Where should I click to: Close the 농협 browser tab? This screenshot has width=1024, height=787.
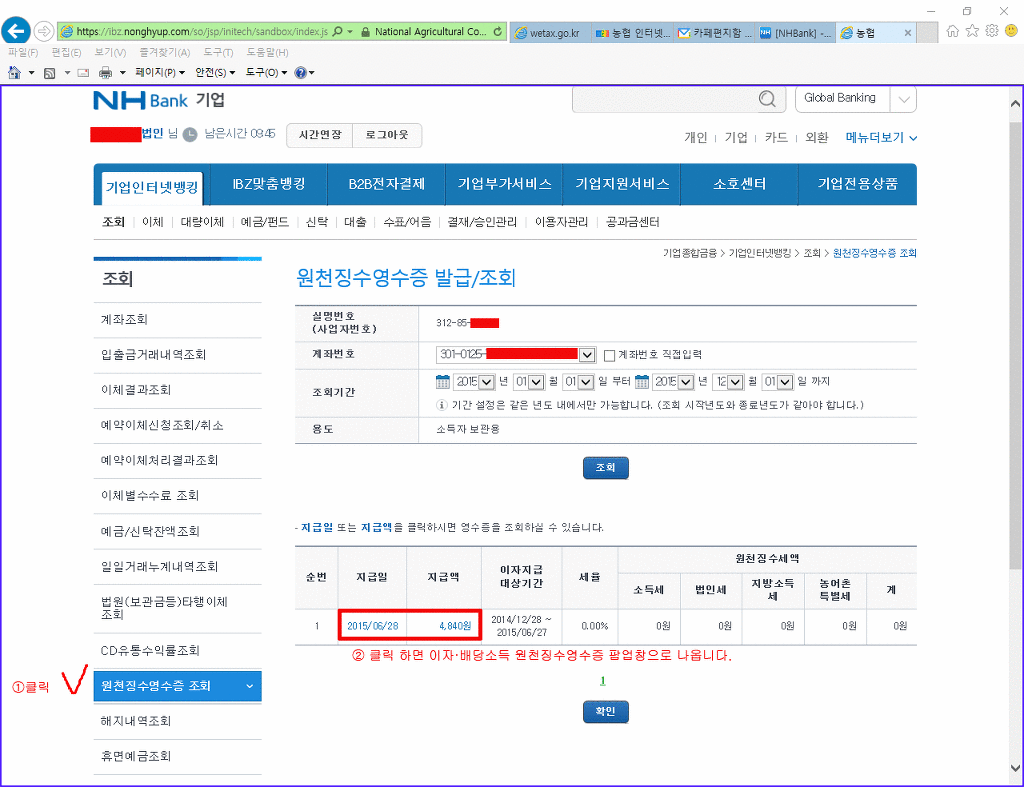[x=908, y=33]
